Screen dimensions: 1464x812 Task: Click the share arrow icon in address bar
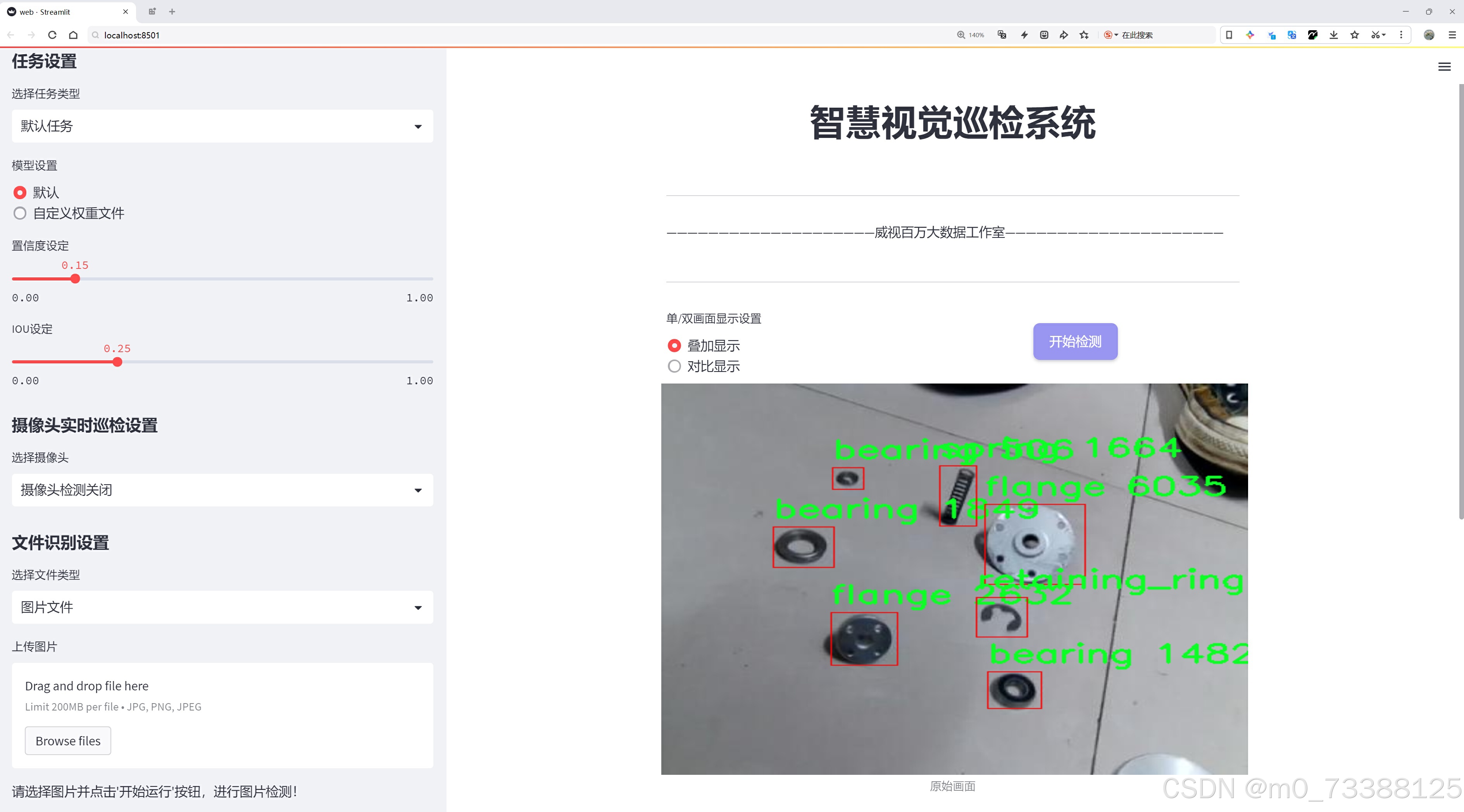(x=1064, y=34)
